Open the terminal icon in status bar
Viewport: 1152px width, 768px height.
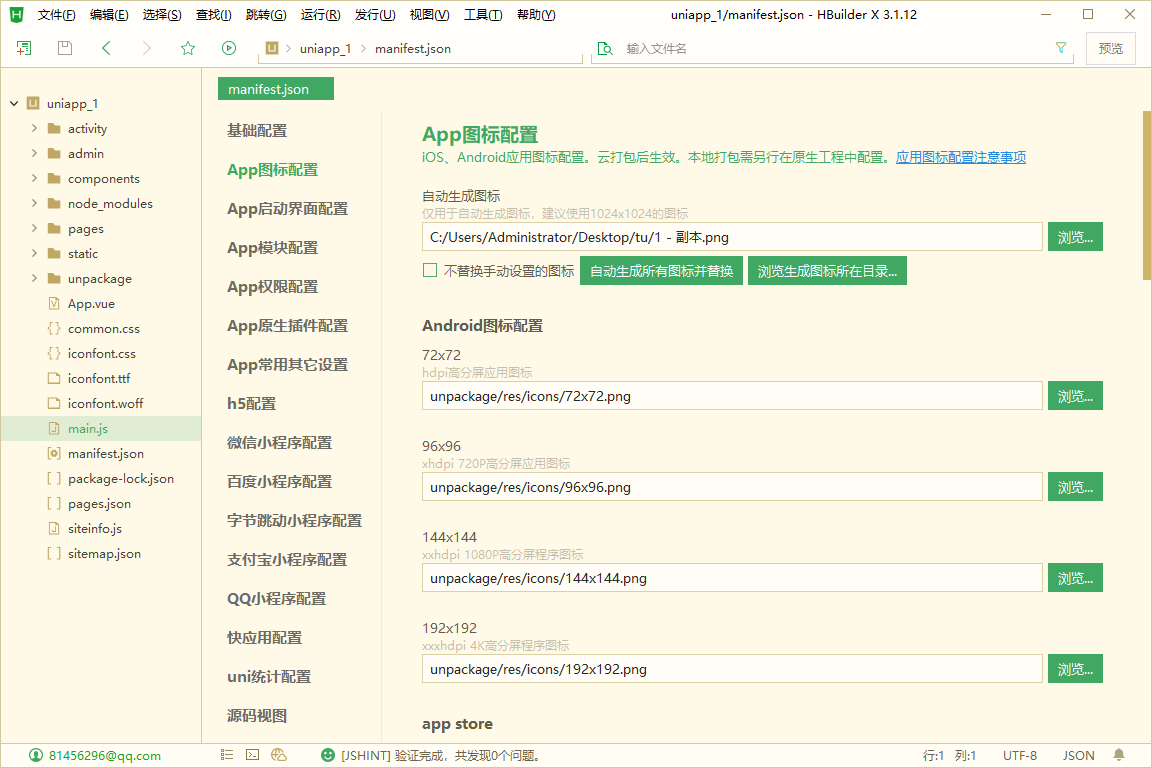(x=253, y=755)
